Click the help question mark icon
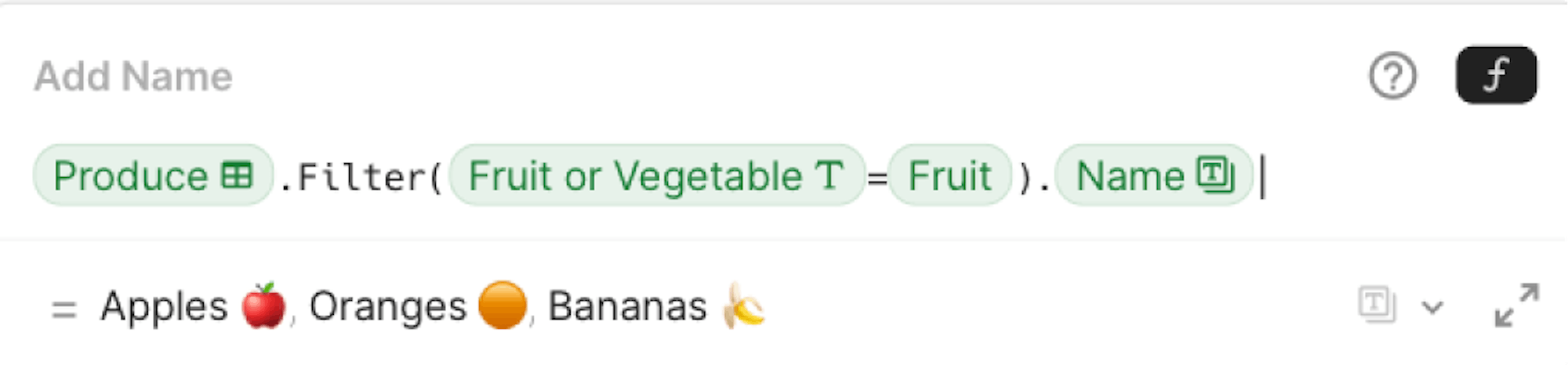Image resolution: width=1568 pixels, height=365 pixels. pos(1392,76)
